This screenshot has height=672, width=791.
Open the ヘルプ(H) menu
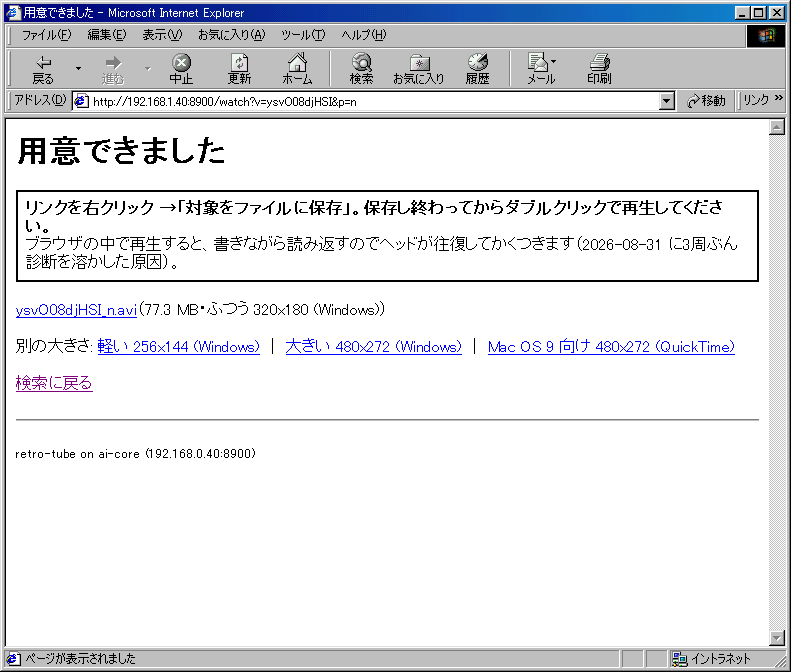364,35
